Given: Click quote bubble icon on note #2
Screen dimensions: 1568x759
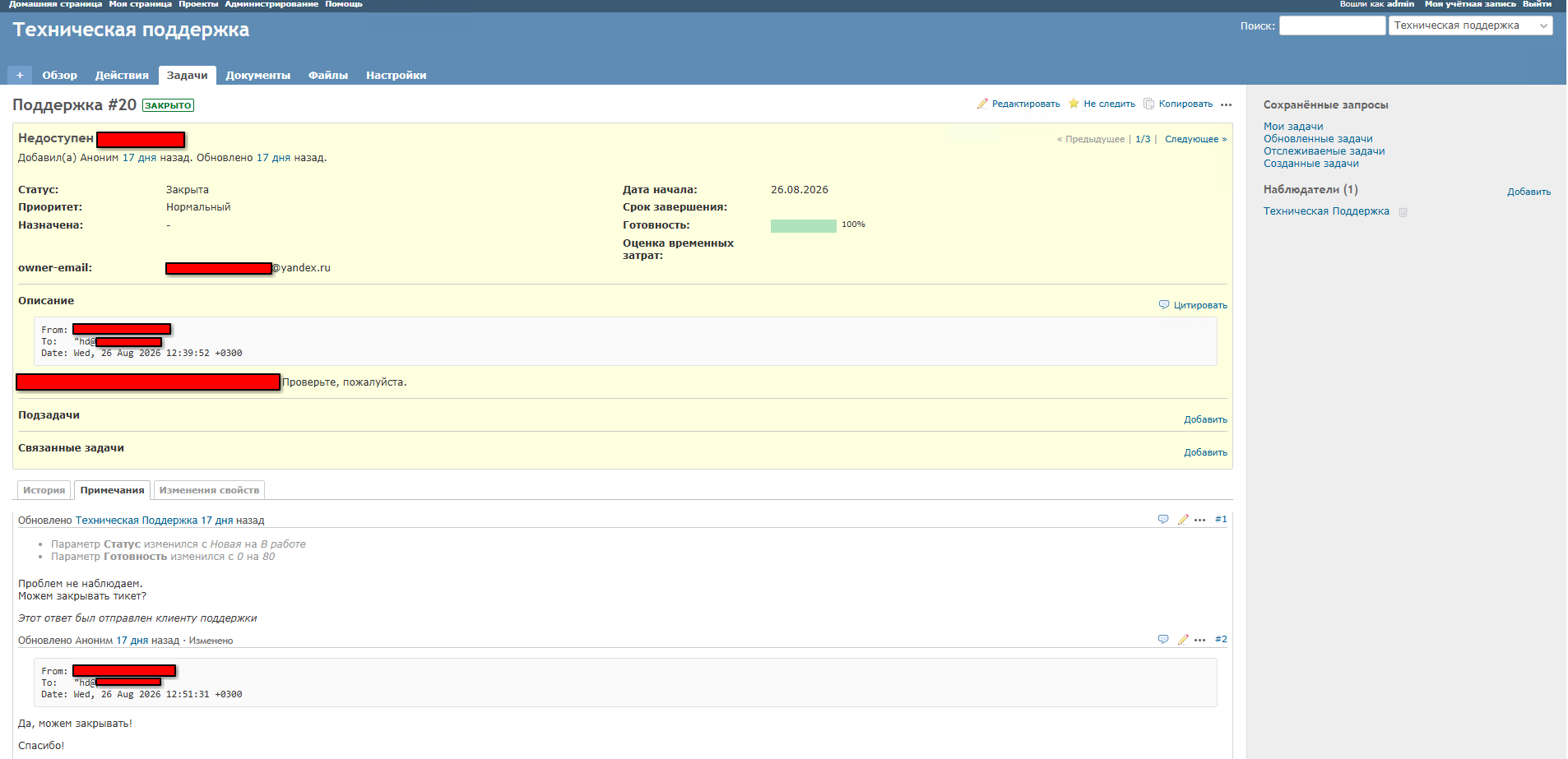Looking at the screenshot, I should tap(1163, 639).
